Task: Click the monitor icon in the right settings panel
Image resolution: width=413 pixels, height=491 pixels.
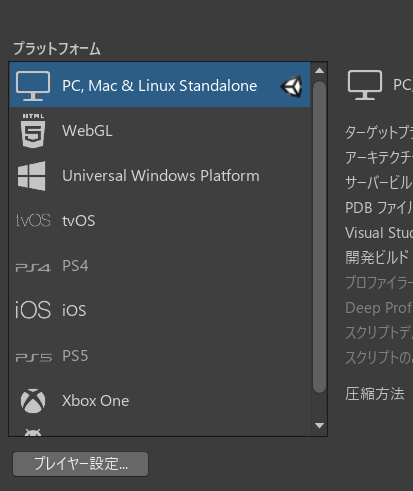Action: click(365, 85)
